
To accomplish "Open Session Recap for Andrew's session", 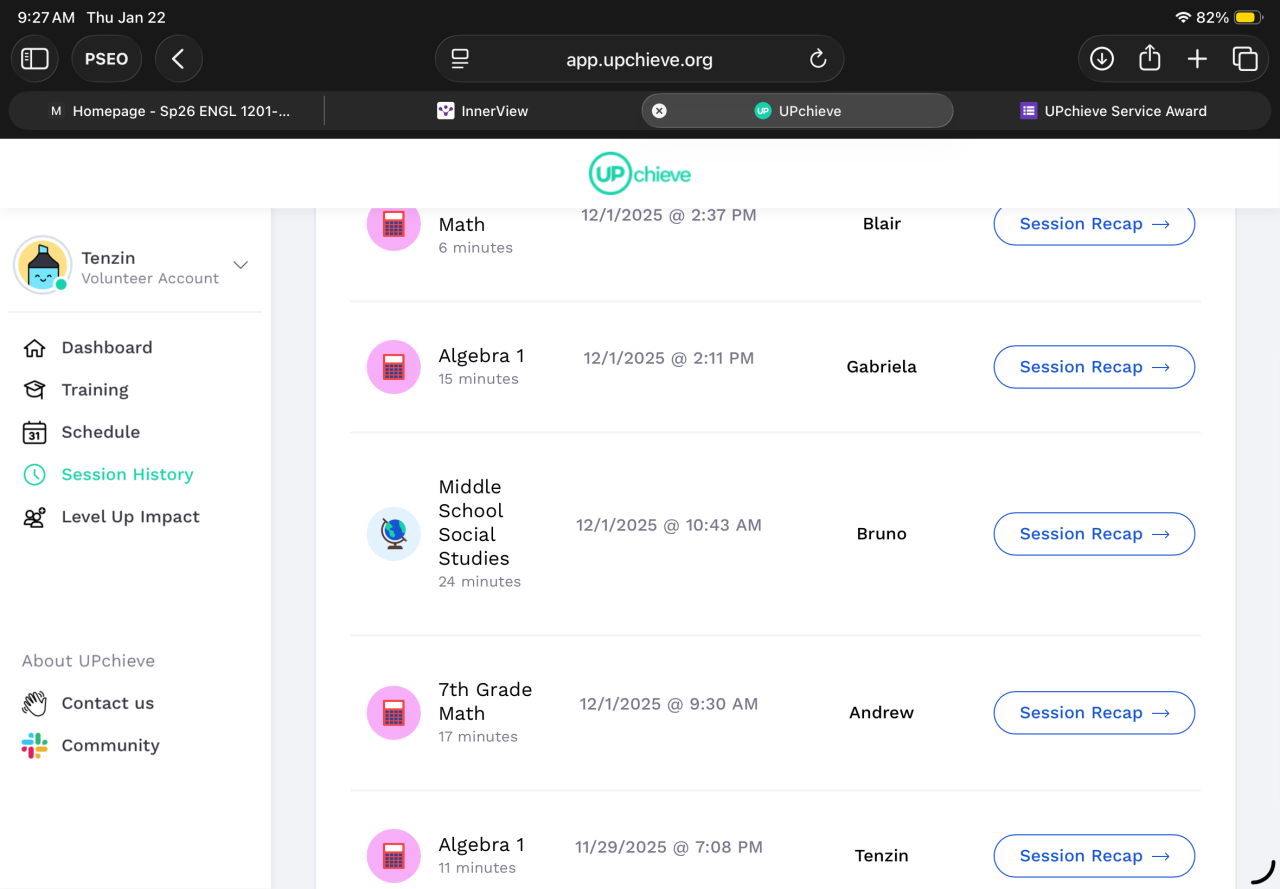I will click(x=1093, y=713).
